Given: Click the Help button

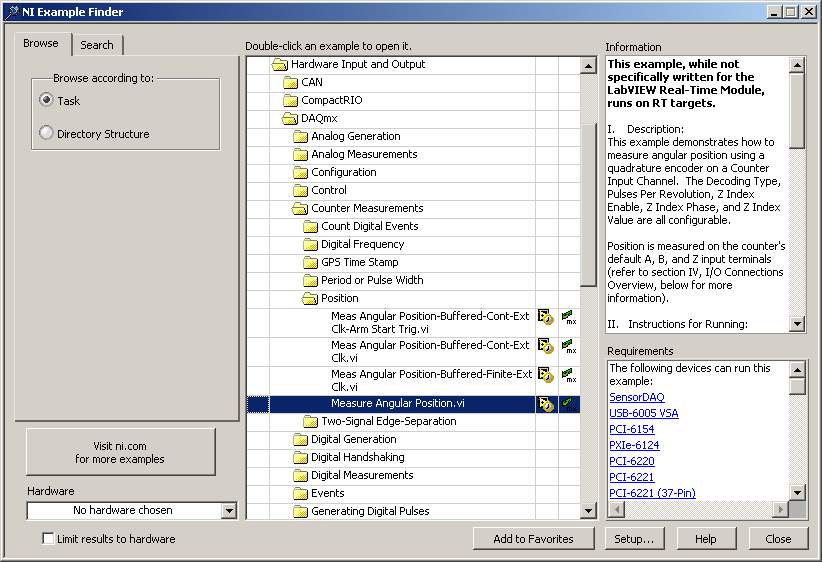Looking at the screenshot, I should 706,539.
